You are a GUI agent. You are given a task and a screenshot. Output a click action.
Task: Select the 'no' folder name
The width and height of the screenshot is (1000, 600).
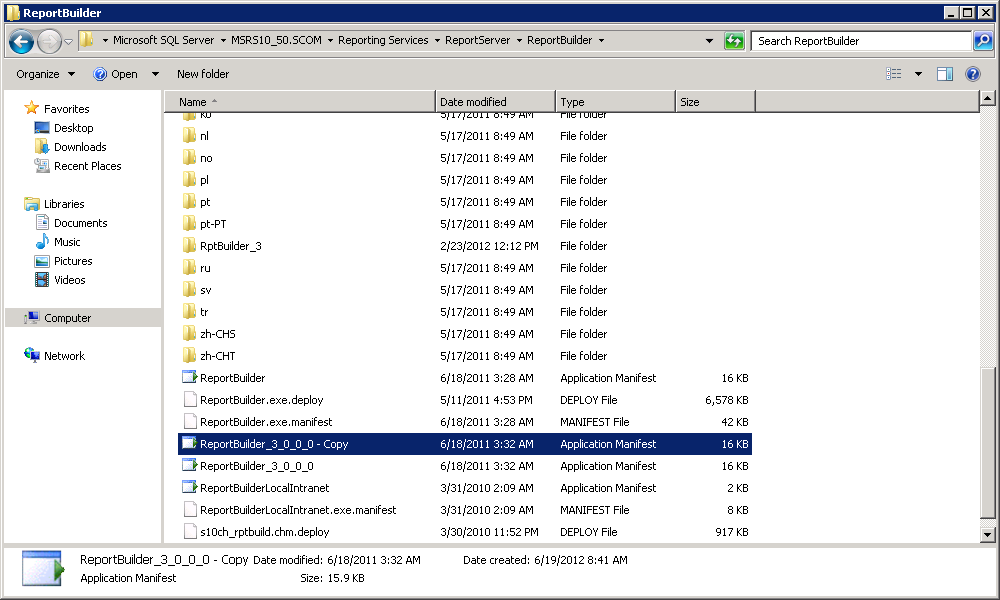tap(206, 158)
